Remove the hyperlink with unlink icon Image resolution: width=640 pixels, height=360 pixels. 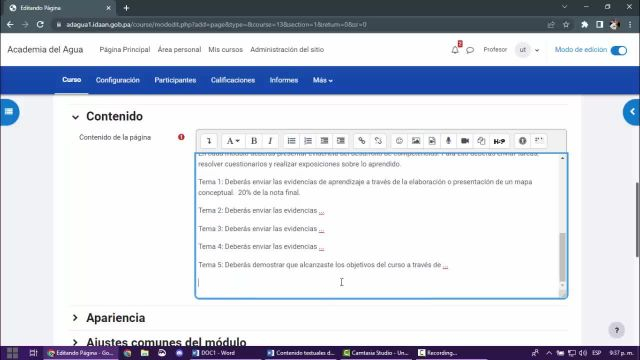pos(378,141)
